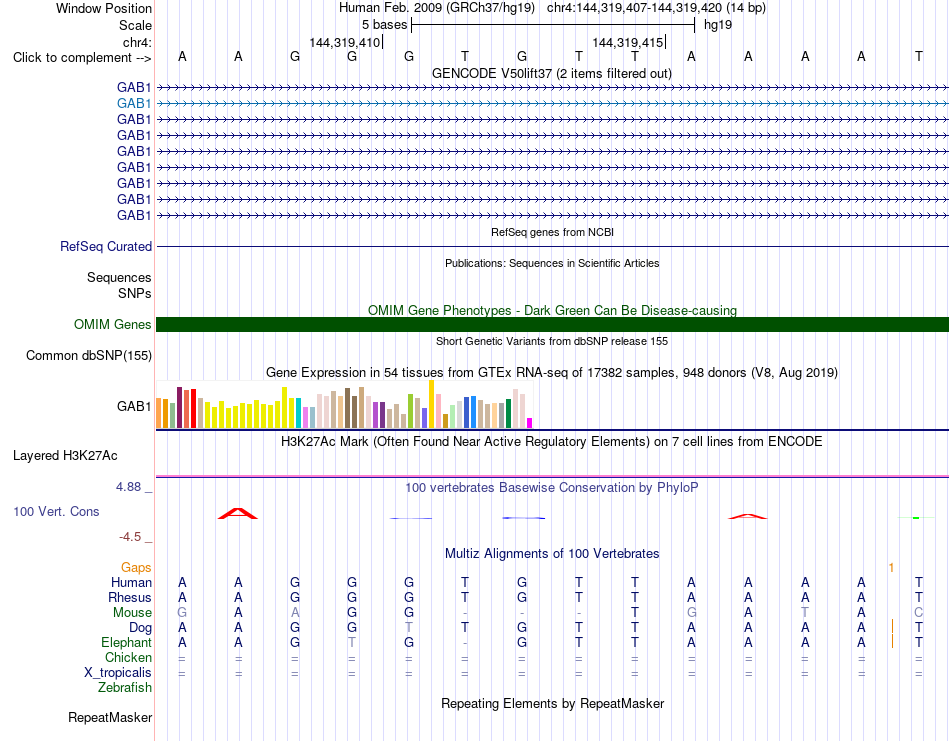Screen dimensions: 950x741
Task: Click the 'Window Position' track label
Action: coord(104,8)
